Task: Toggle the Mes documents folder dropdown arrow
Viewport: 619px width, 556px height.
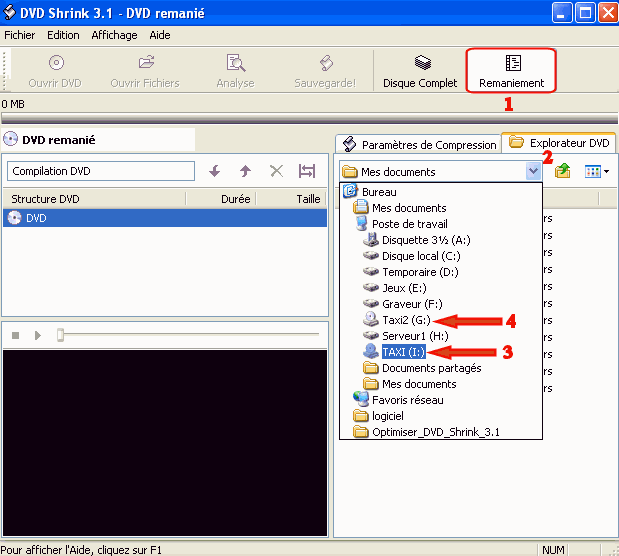Action: 533,171
